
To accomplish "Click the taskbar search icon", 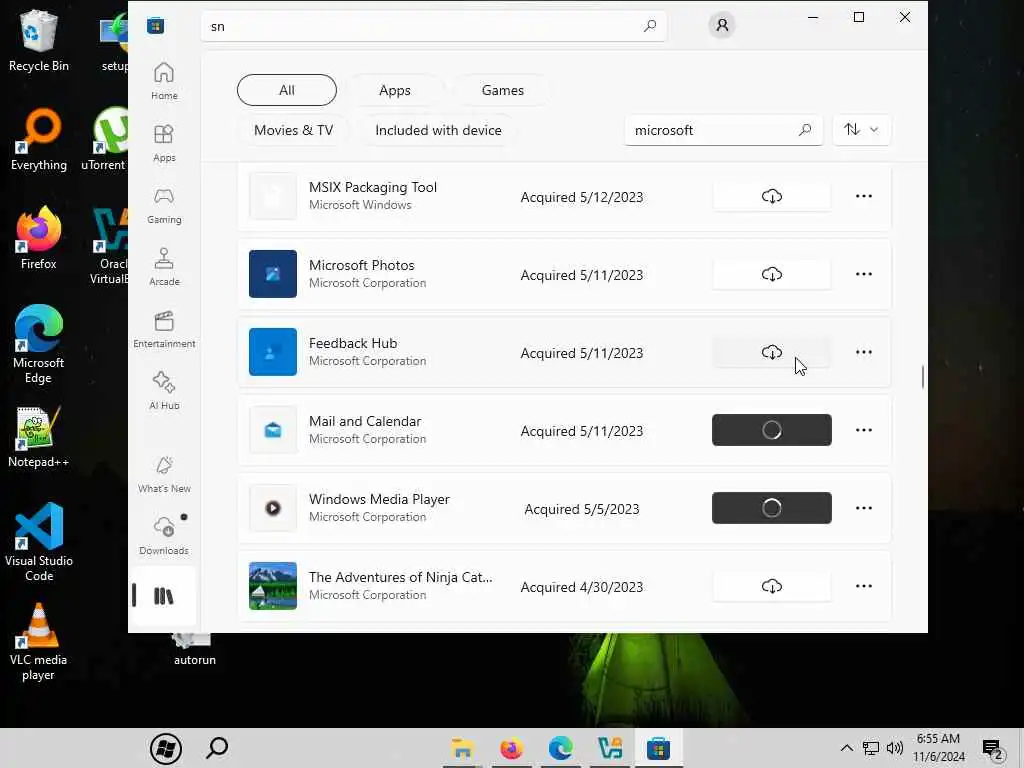I will 217,748.
